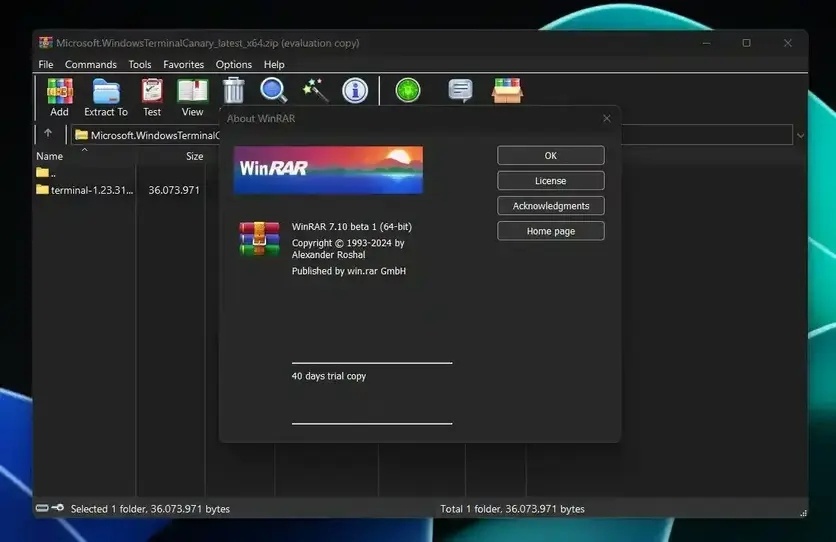Click '40 days trial copy' text
836x542 pixels.
click(329, 376)
